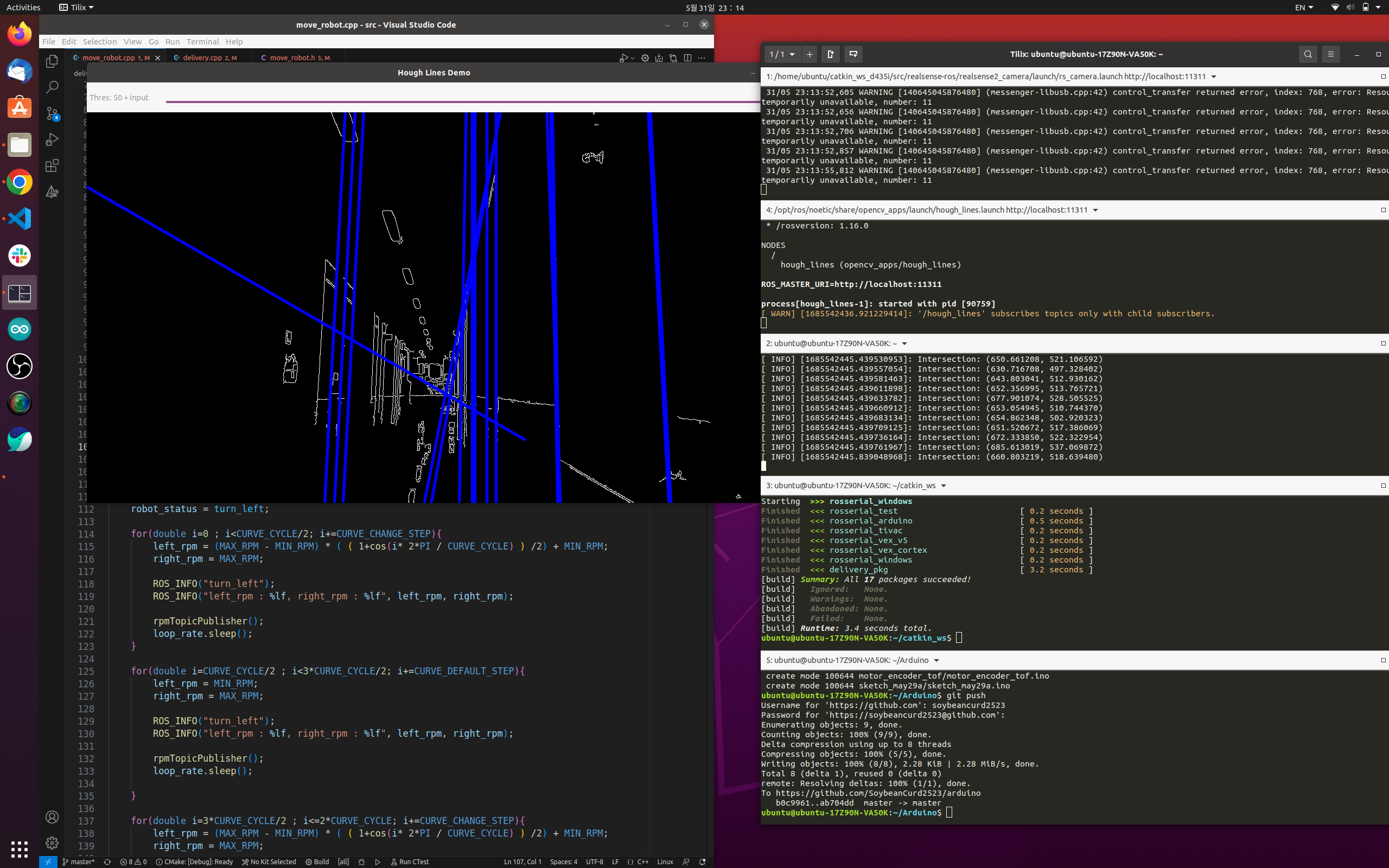The width and height of the screenshot is (1389, 868).
Task: Toggle maximize on the hough_lines.launch terminal pane
Action: 1382,210
